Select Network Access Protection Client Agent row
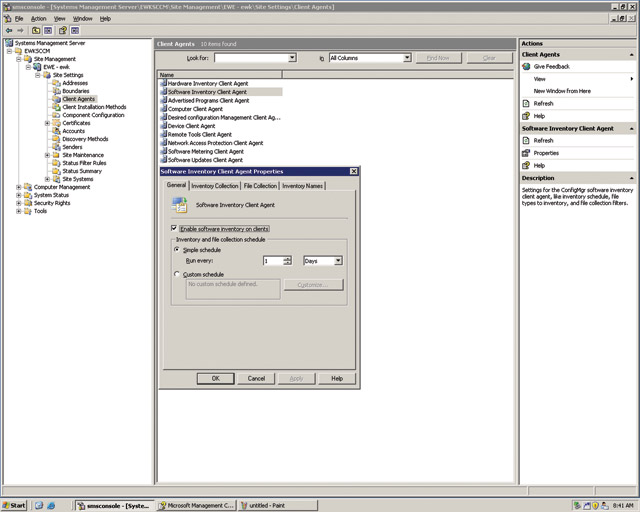This screenshot has height=512, width=640. (x=216, y=143)
